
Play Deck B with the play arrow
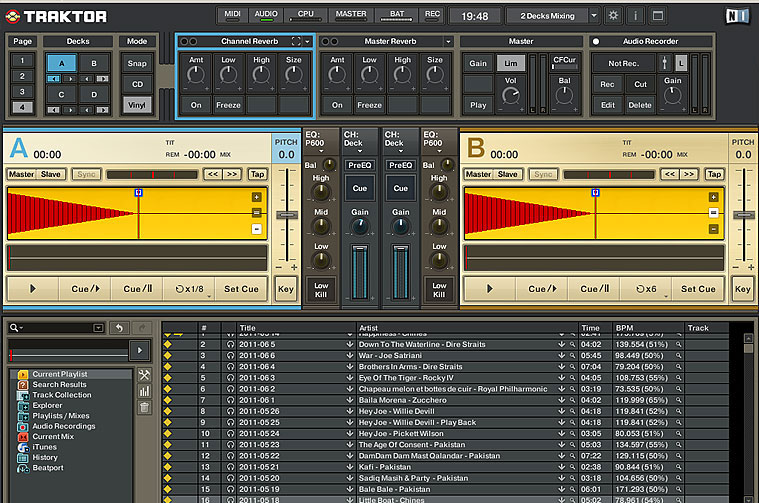coord(490,289)
